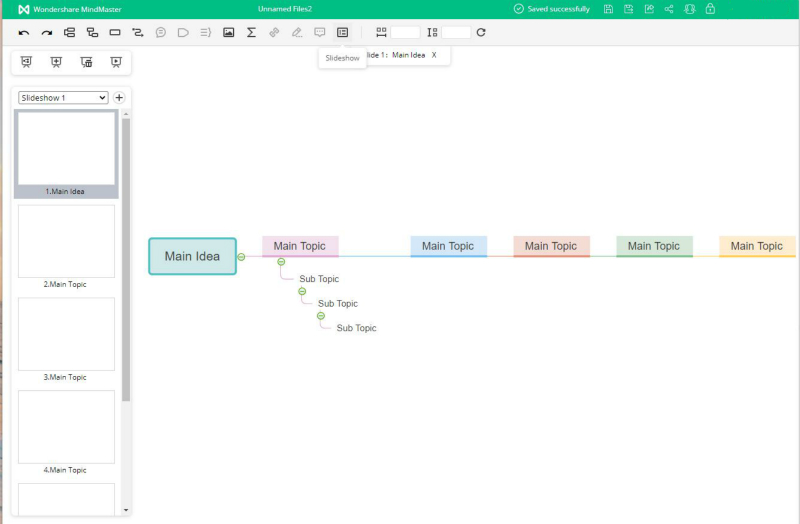Play slideshow using the play presentation icon
This screenshot has height=524, width=800.
pyautogui.click(x=116, y=62)
